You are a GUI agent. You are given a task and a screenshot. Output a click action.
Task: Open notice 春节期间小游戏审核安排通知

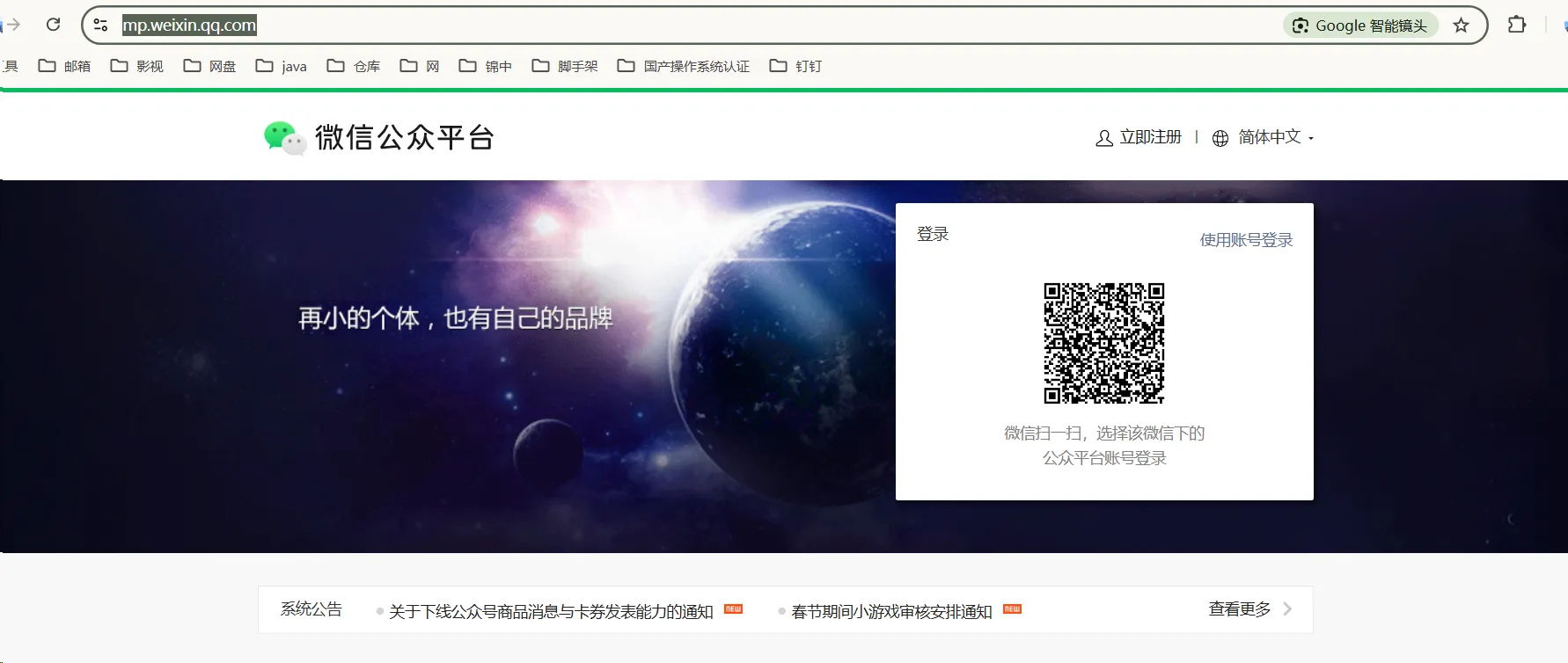click(x=891, y=611)
